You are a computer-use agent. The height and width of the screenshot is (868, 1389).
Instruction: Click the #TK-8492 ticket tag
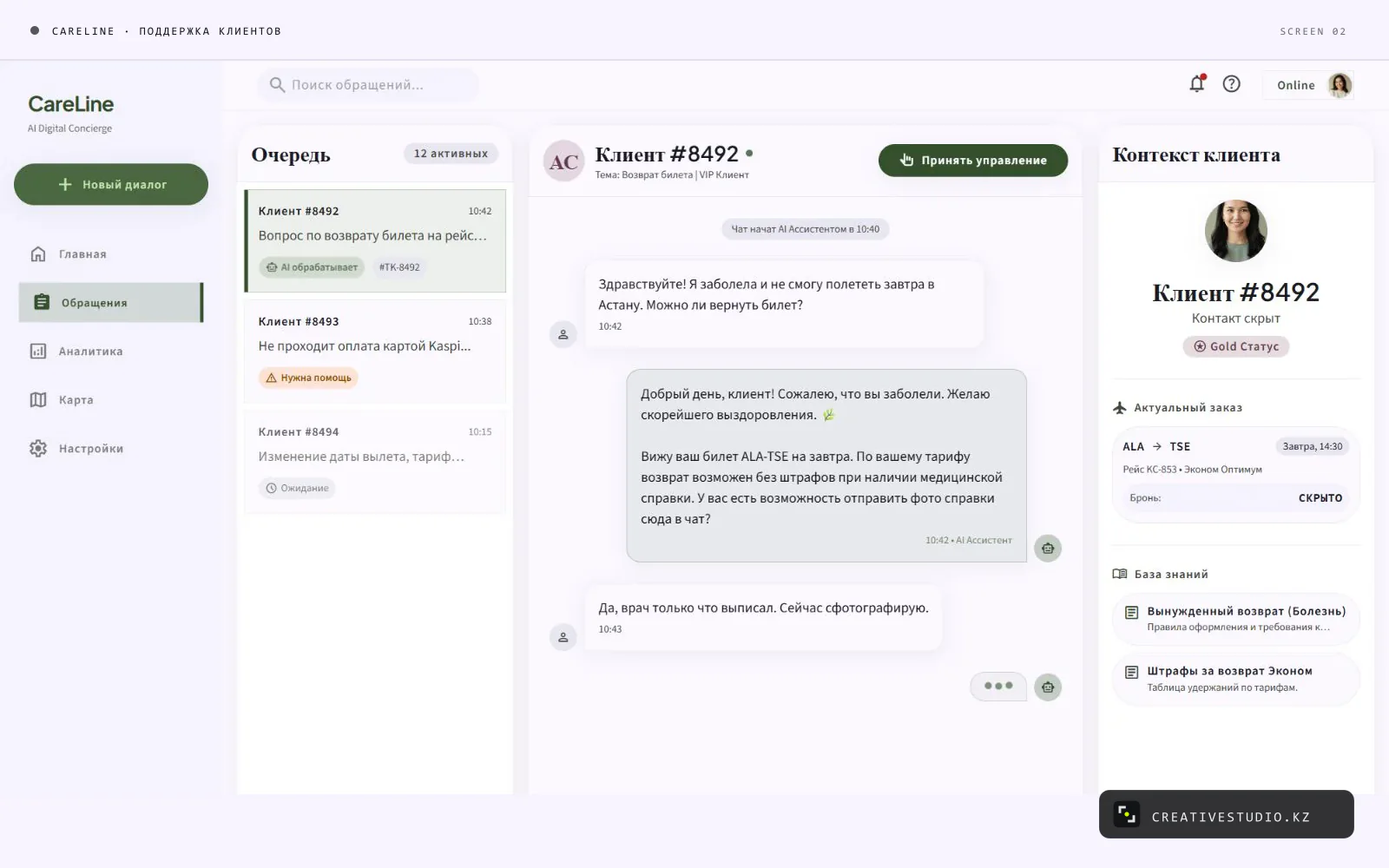pos(399,267)
